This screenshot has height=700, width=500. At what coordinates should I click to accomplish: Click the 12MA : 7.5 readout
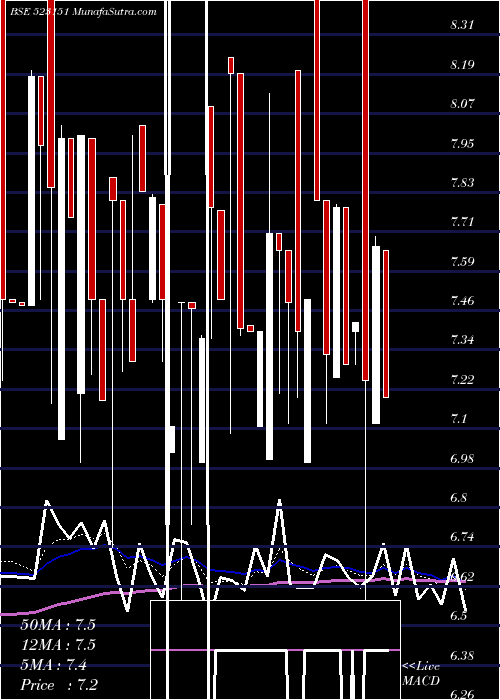point(58,645)
